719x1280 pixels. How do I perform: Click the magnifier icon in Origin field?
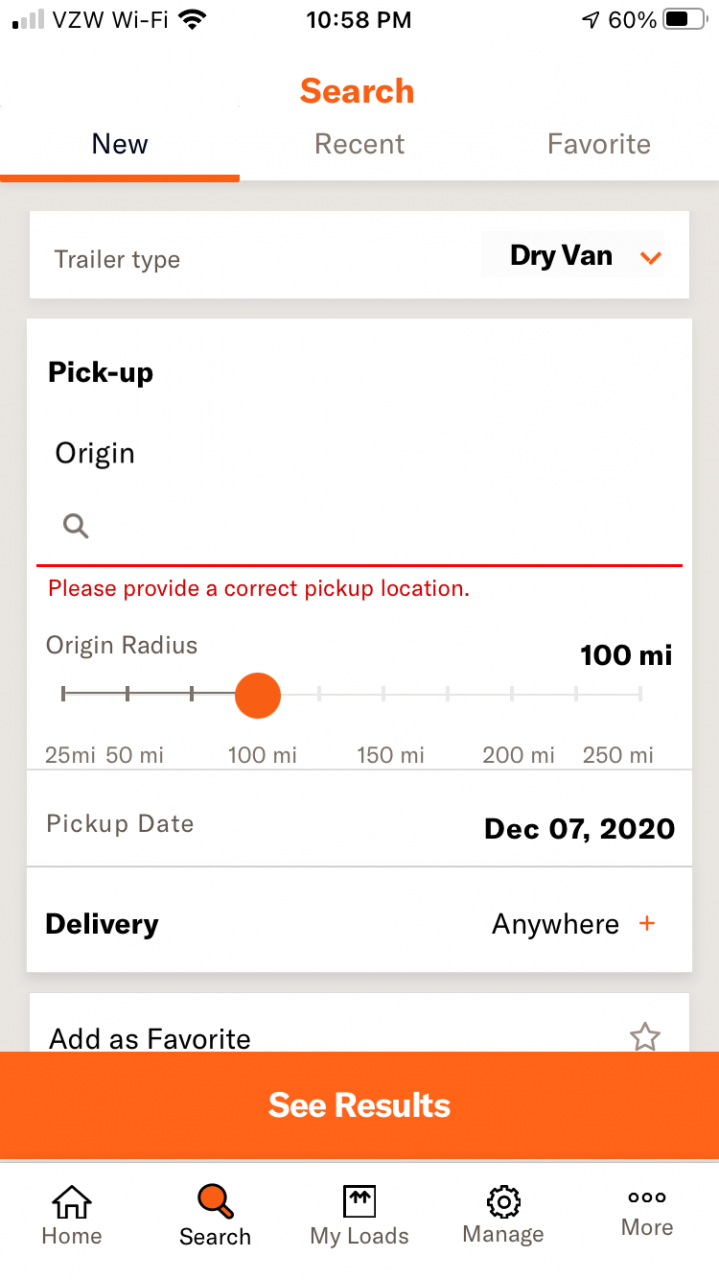tap(76, 525)
